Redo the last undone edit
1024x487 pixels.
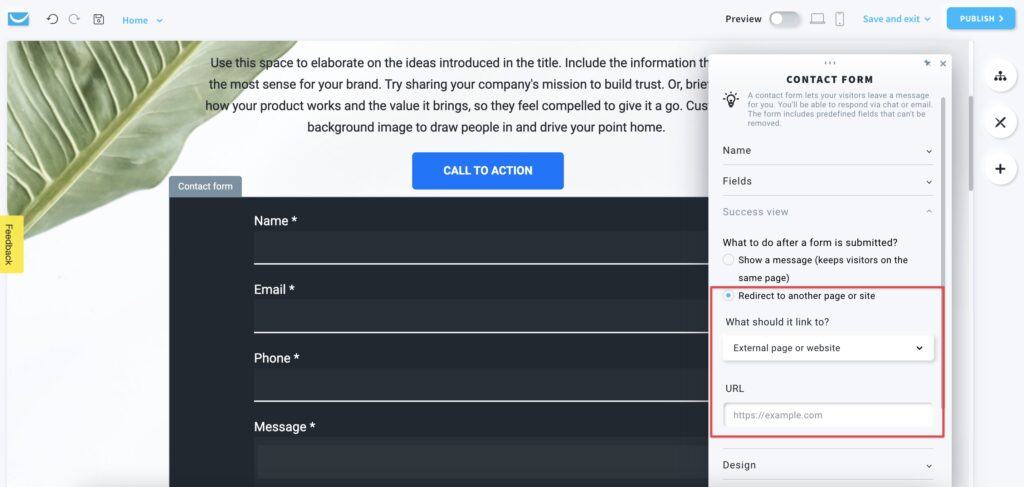point(74,19)
